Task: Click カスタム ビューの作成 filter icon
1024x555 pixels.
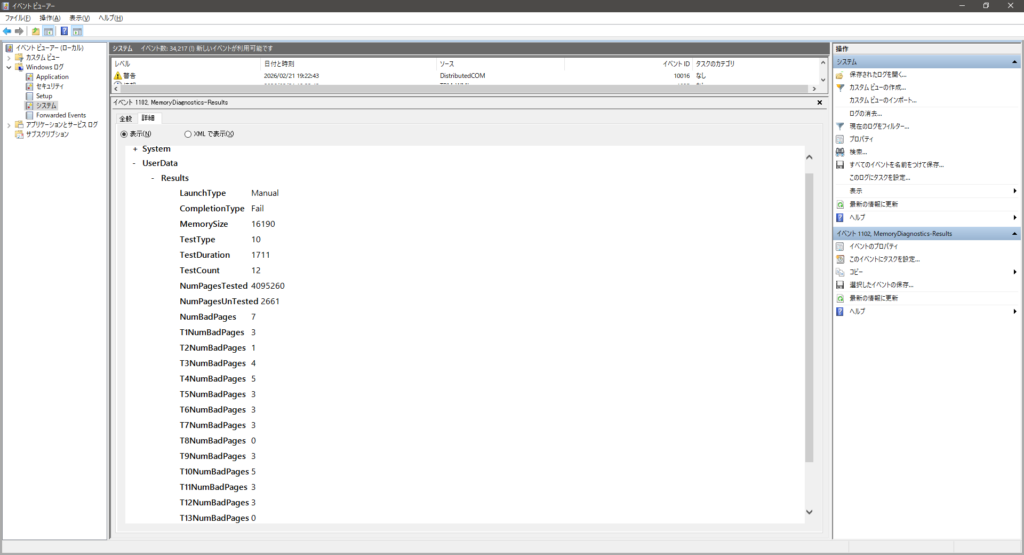Action: [840, 87]
